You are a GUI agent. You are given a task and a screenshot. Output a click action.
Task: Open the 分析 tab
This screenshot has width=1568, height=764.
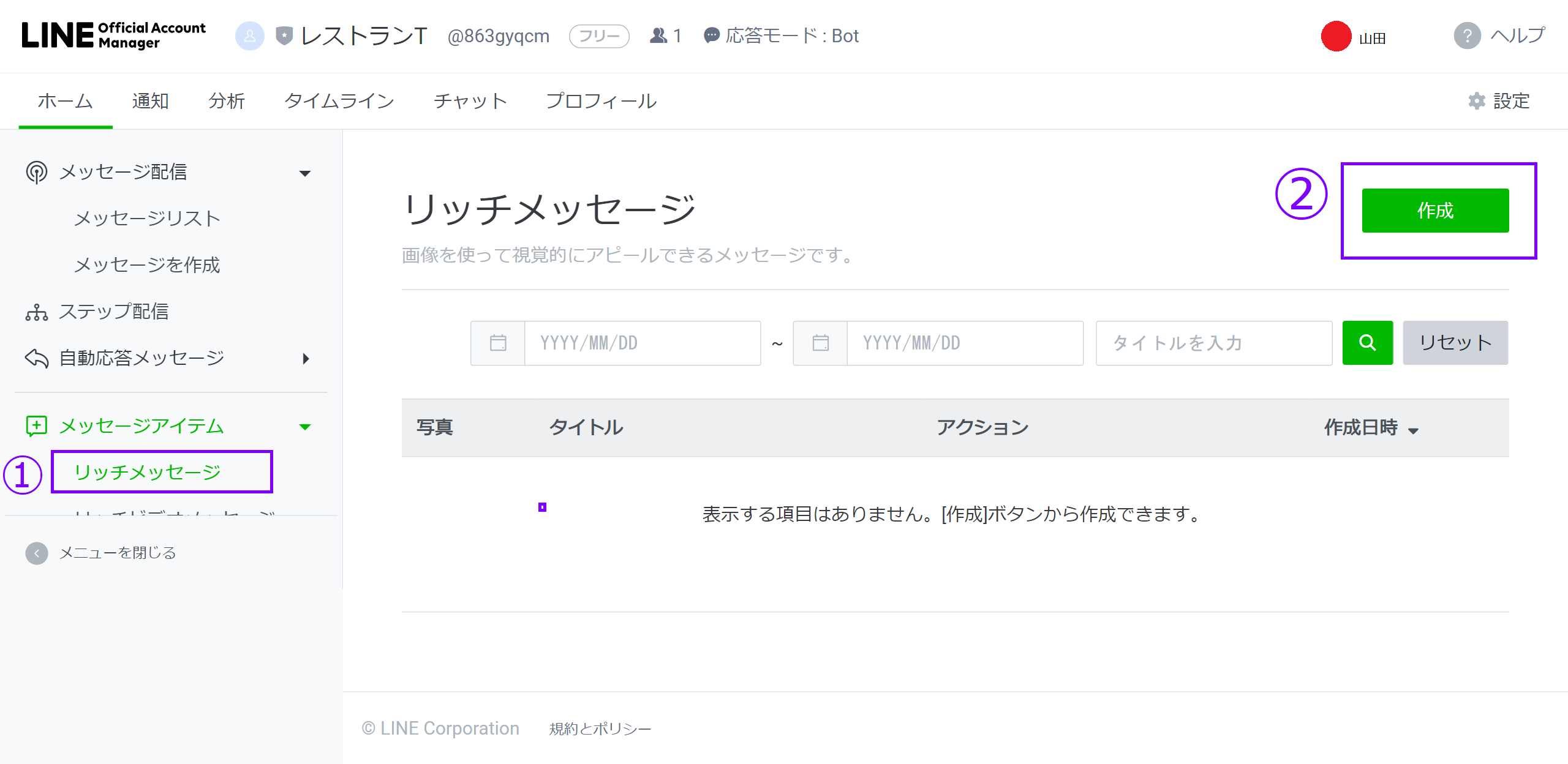pyautogui.click(x=227, y=101)
